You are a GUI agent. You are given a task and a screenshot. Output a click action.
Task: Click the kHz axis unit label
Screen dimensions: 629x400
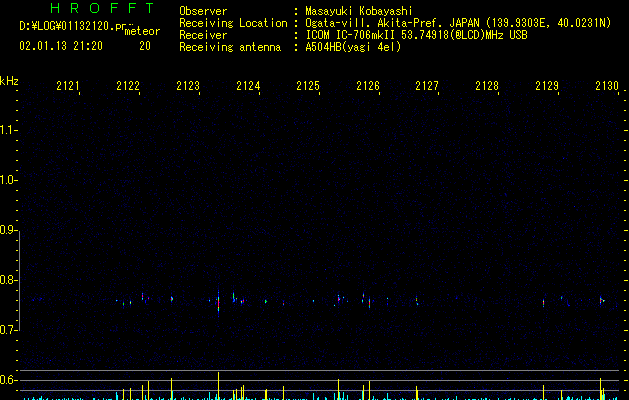coord(9,81)
